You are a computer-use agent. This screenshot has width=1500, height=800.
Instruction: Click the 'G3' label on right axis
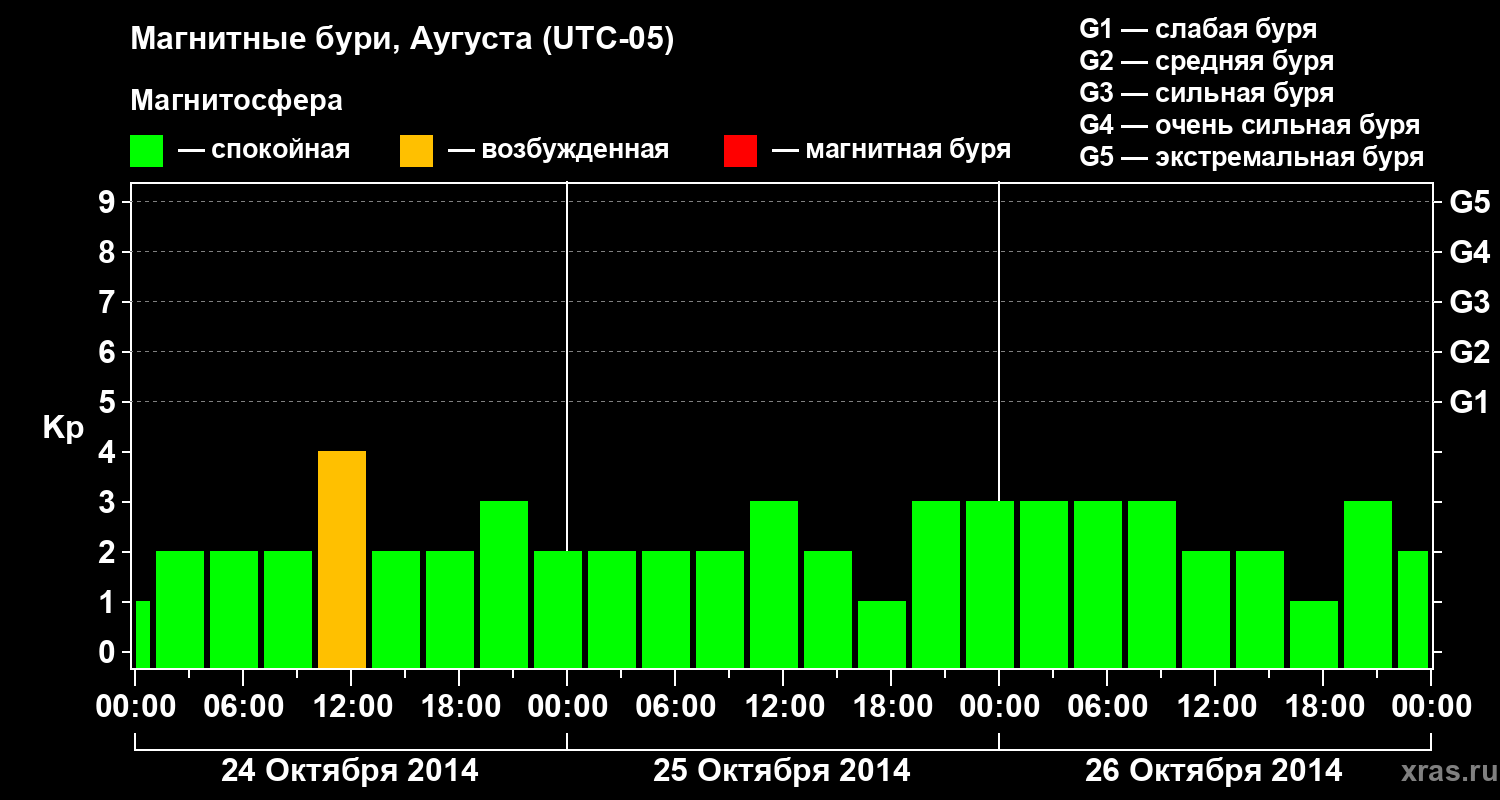coord(1470,302)
